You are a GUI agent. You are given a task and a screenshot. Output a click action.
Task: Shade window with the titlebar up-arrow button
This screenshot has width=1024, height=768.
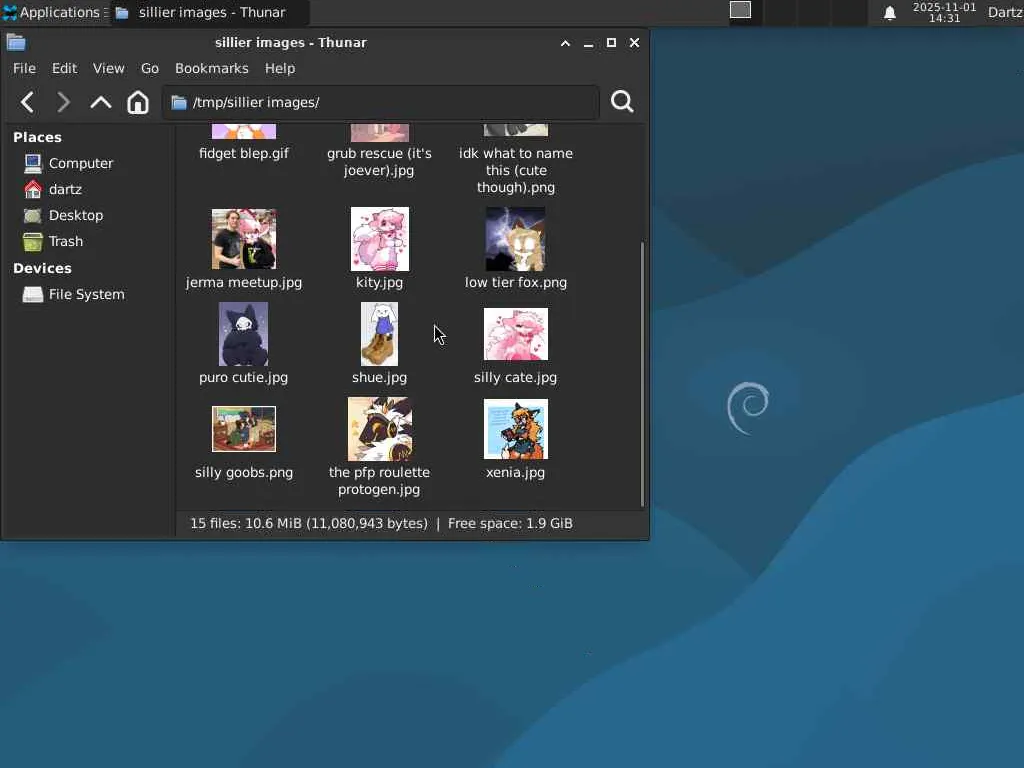click(x=566, y=43)
